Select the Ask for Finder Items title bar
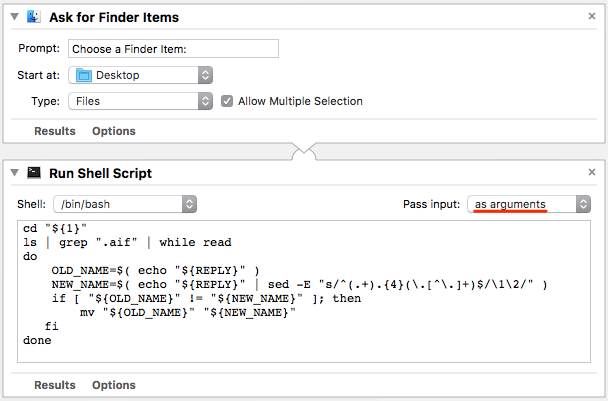This screenshot has height=401, width=608. pyautogui.click(x=300, y=17)
